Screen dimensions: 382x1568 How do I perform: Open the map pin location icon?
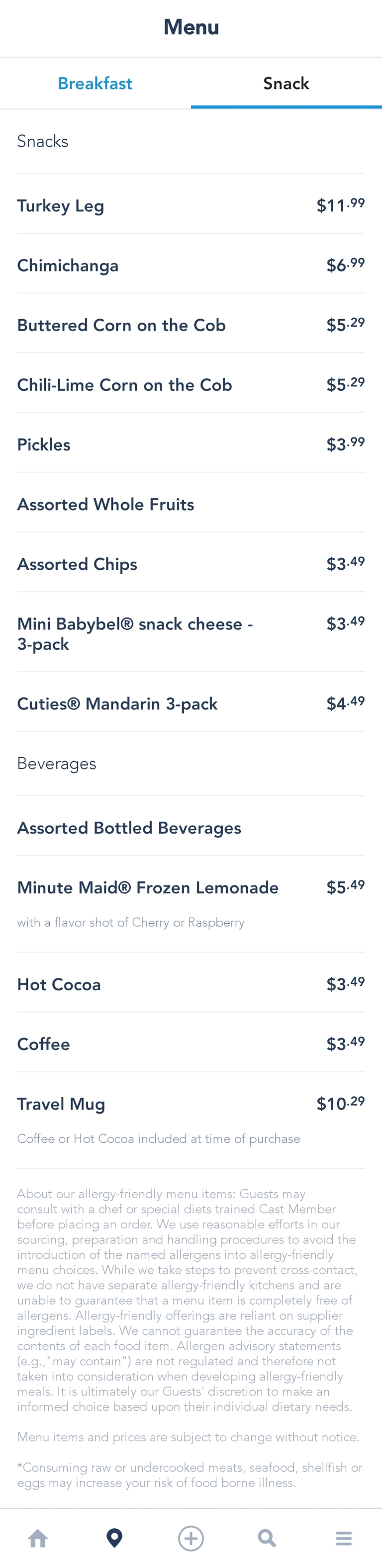coord(114,1538)
